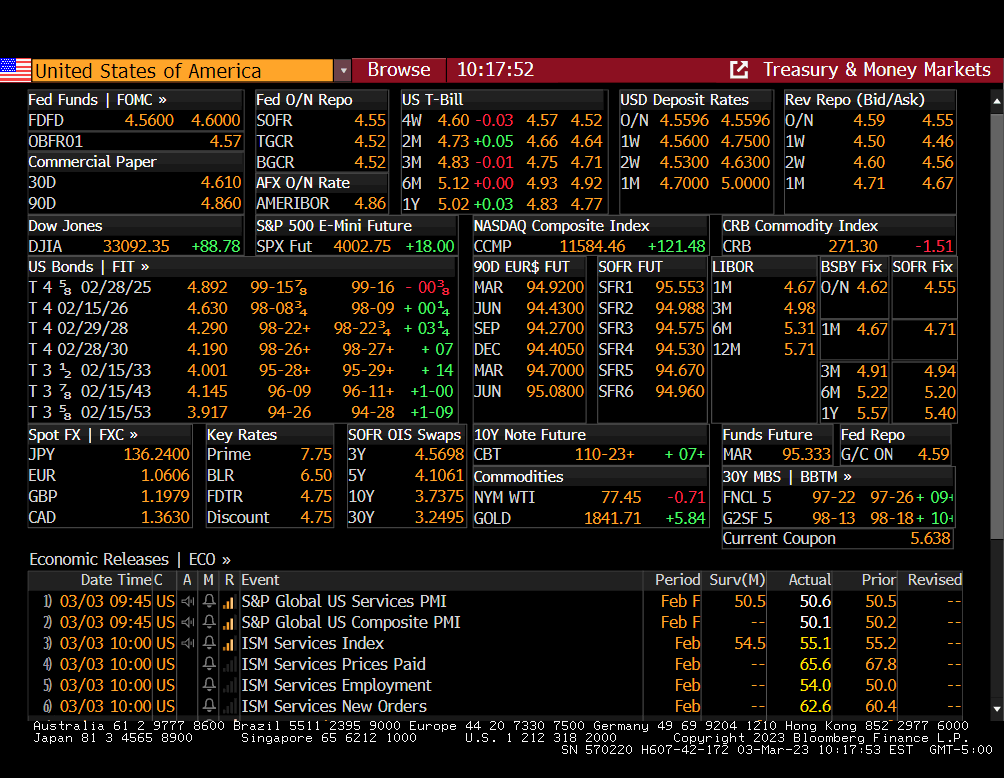Image resolution: width=1004 pixels, height=778 pixels.
Task: Sort by the Surv(M) column header
Action: 737,580
